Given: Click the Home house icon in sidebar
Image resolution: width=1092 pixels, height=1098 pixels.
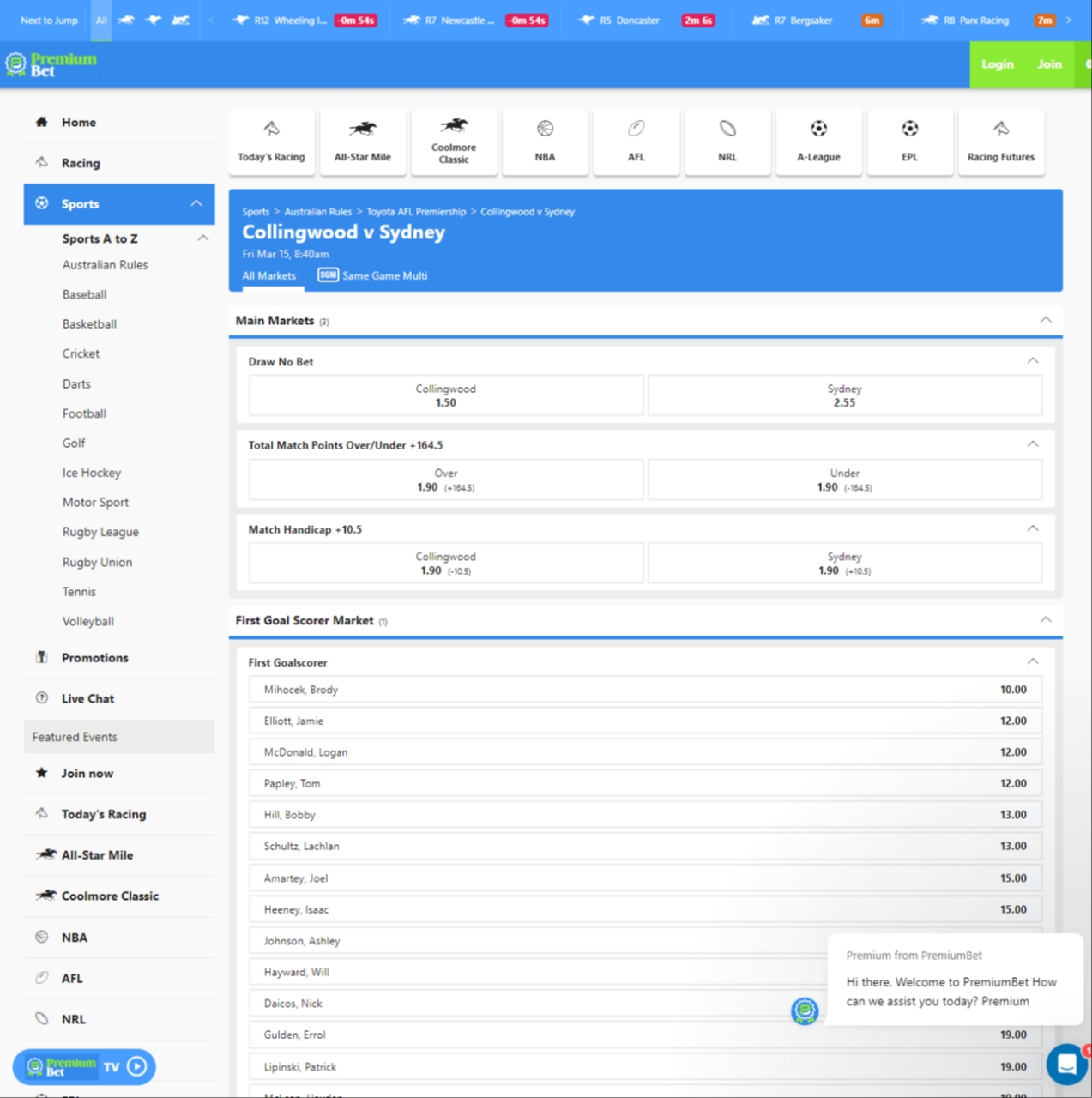Looking at the screenshot, I should [x=41, y=122].
